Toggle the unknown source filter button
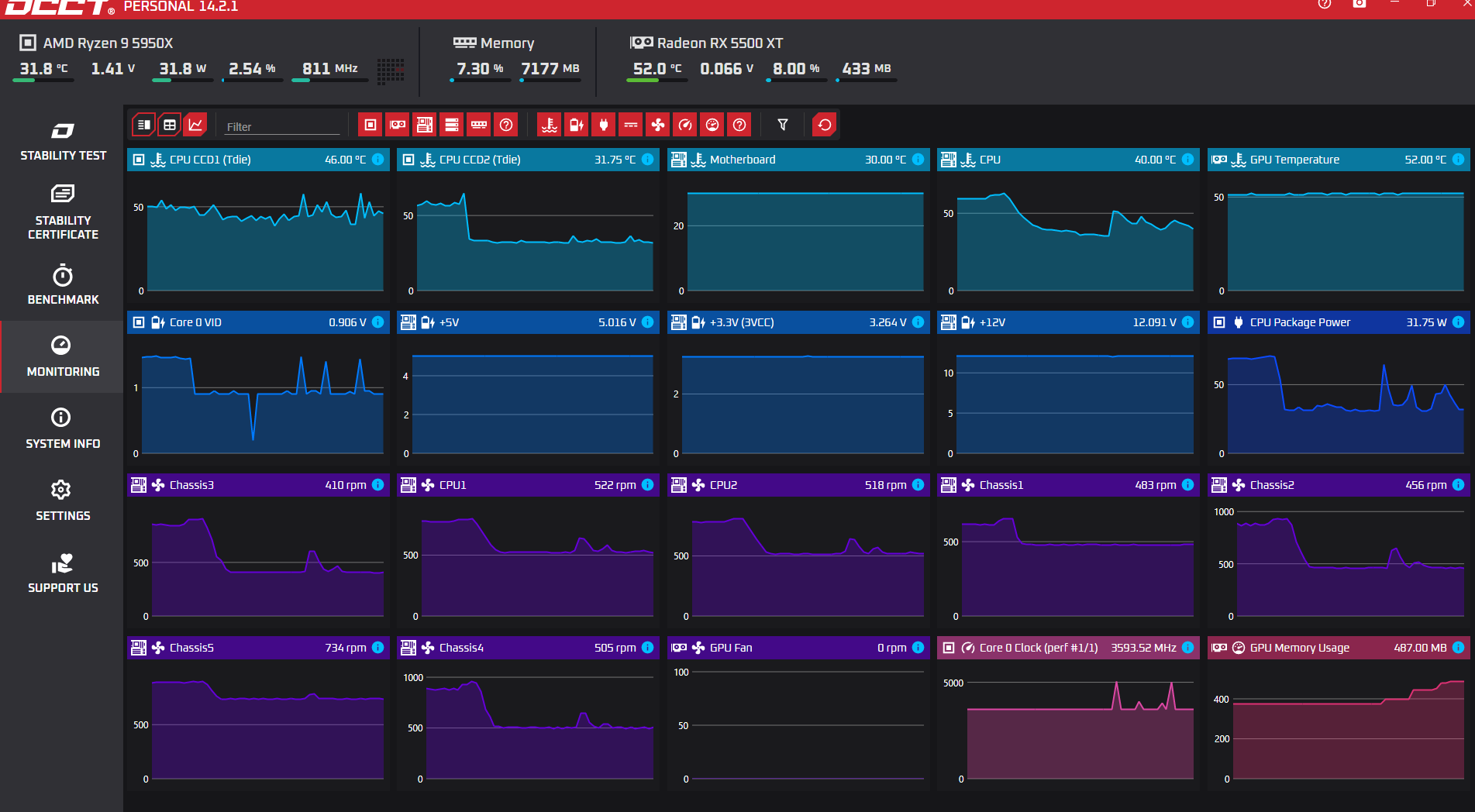This screenshot has height=812, width=1475. point(506,125)
